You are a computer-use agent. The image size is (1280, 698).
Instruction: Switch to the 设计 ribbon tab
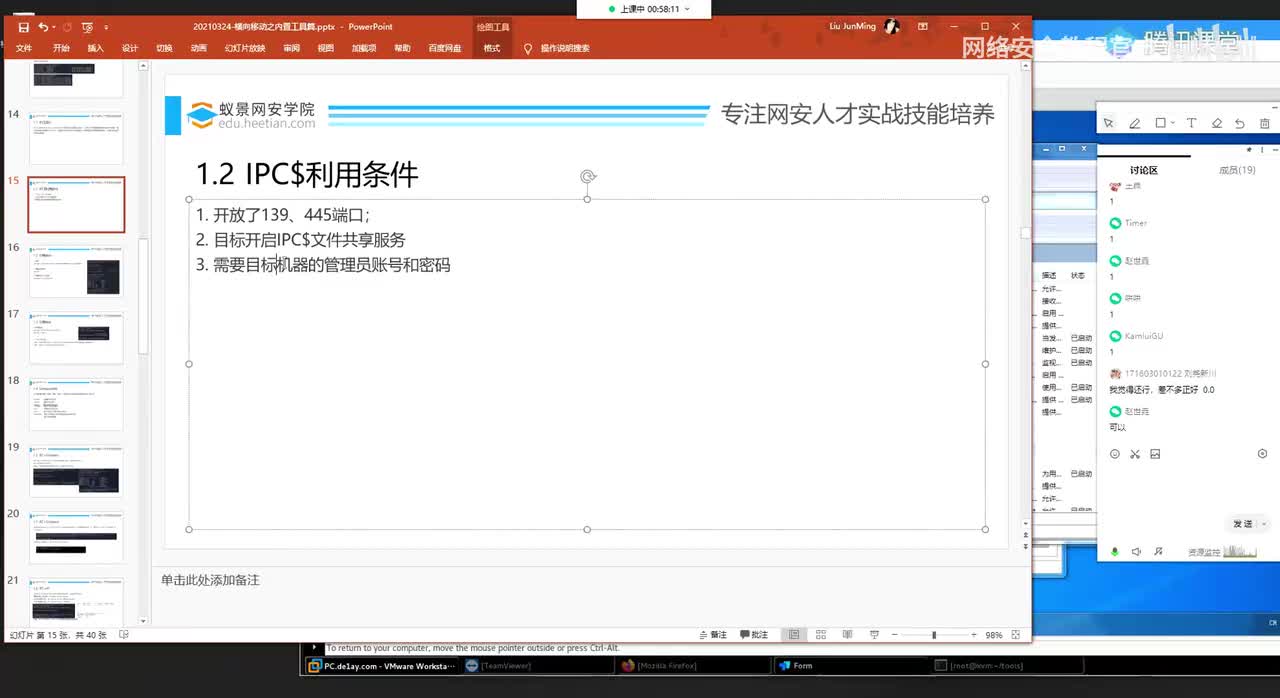click(130, 48)
